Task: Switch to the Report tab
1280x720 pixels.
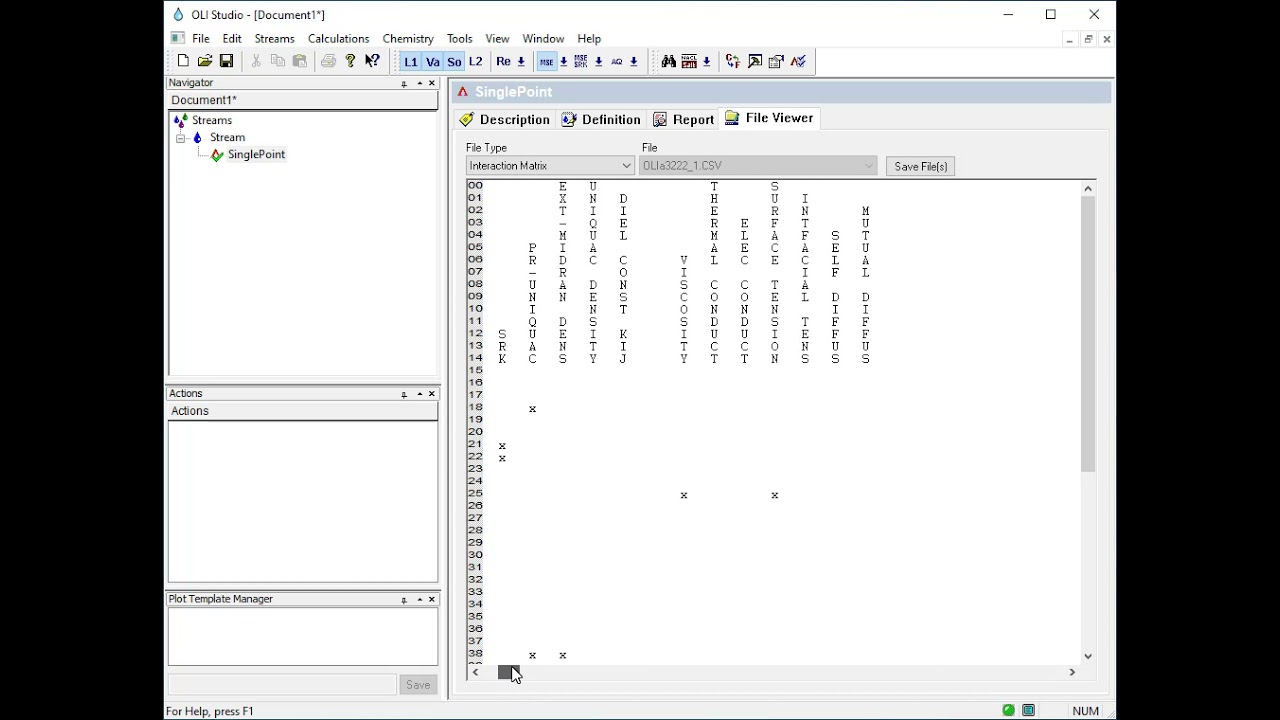Action: coord(684,120)
